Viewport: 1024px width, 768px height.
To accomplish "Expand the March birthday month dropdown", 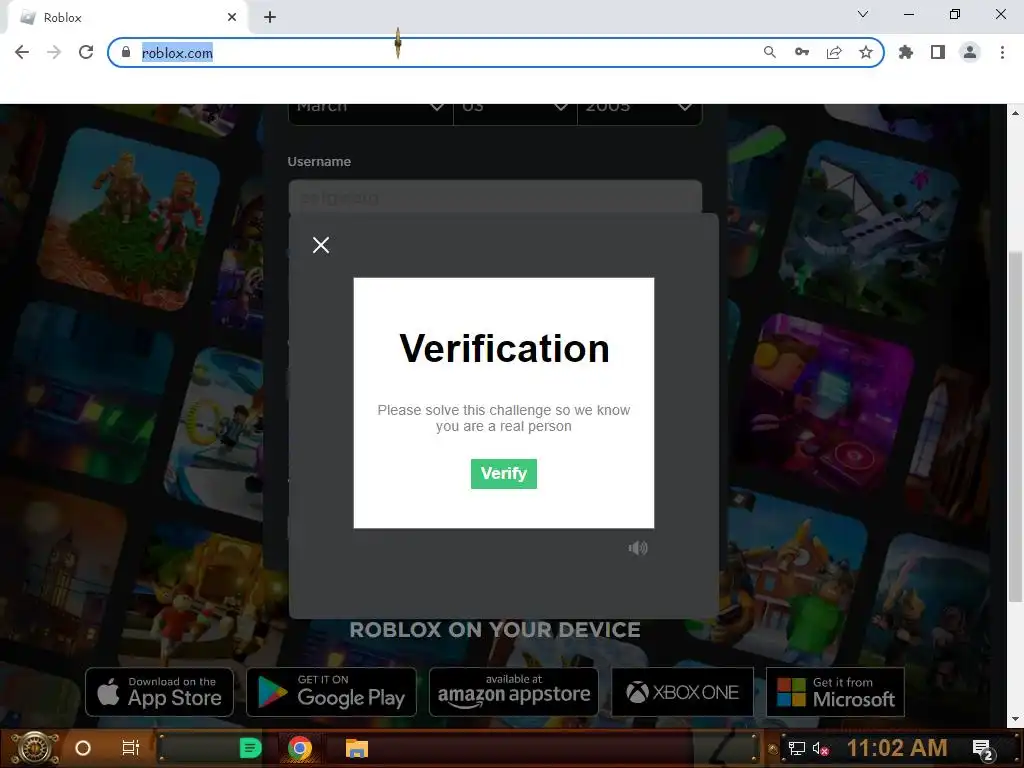I will coord(370,112).
